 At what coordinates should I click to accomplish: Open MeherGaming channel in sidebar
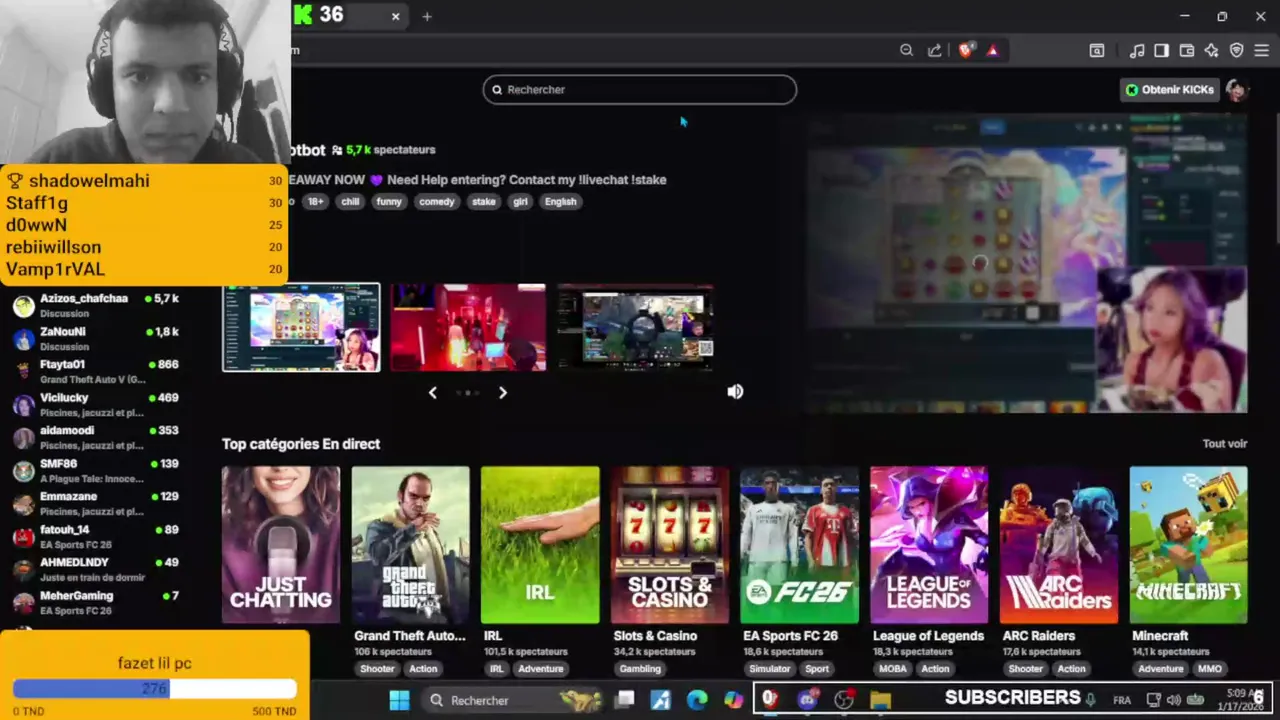[x=95, y=602]
